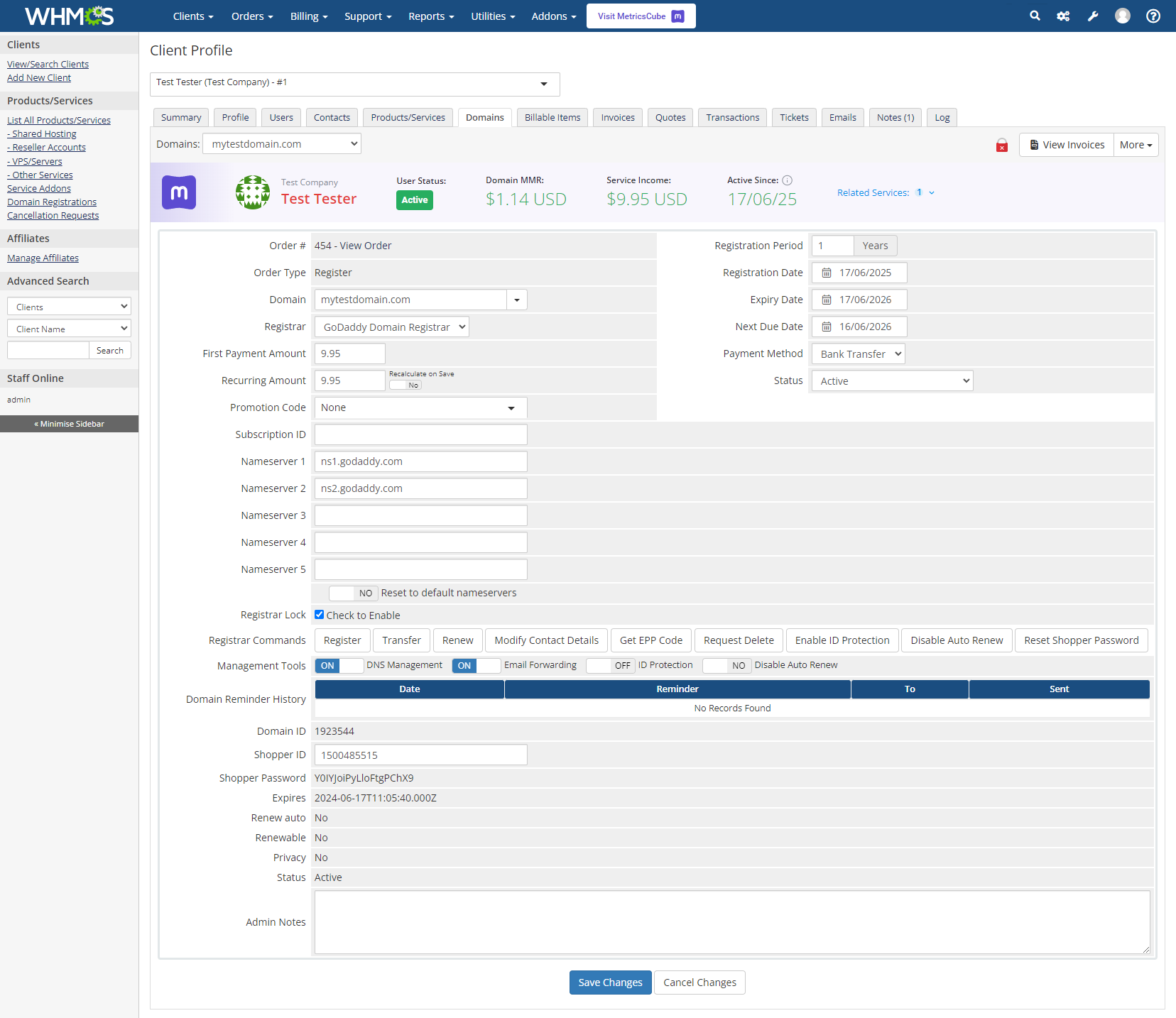
Task: Click the WHMCS logo
Action: [68, 16]
